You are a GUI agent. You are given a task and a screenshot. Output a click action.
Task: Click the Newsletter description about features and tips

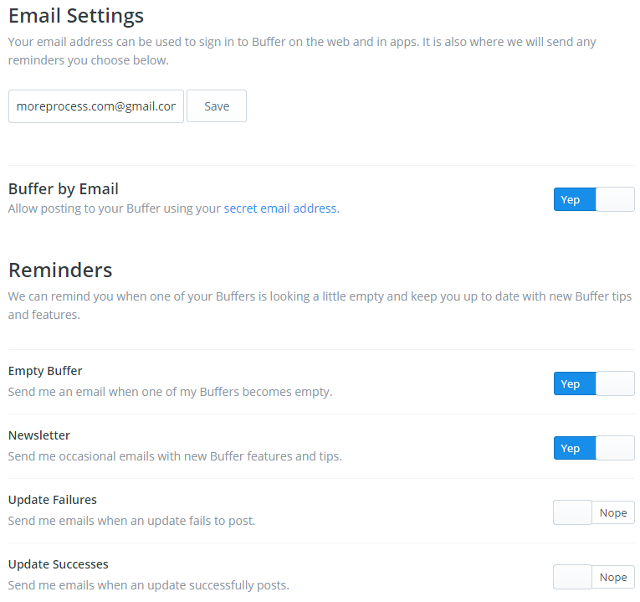click(x=175, y=457)
